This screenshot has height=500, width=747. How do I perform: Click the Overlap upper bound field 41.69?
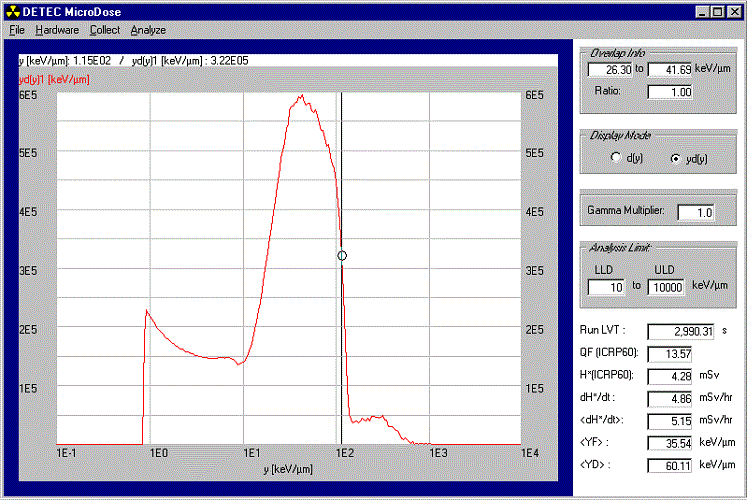pyautogui.click(x=670, y=70)
